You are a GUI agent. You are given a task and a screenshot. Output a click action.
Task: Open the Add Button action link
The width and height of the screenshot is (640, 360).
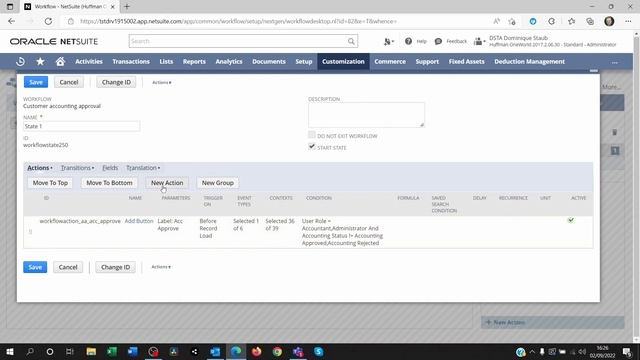click(139, 221)
